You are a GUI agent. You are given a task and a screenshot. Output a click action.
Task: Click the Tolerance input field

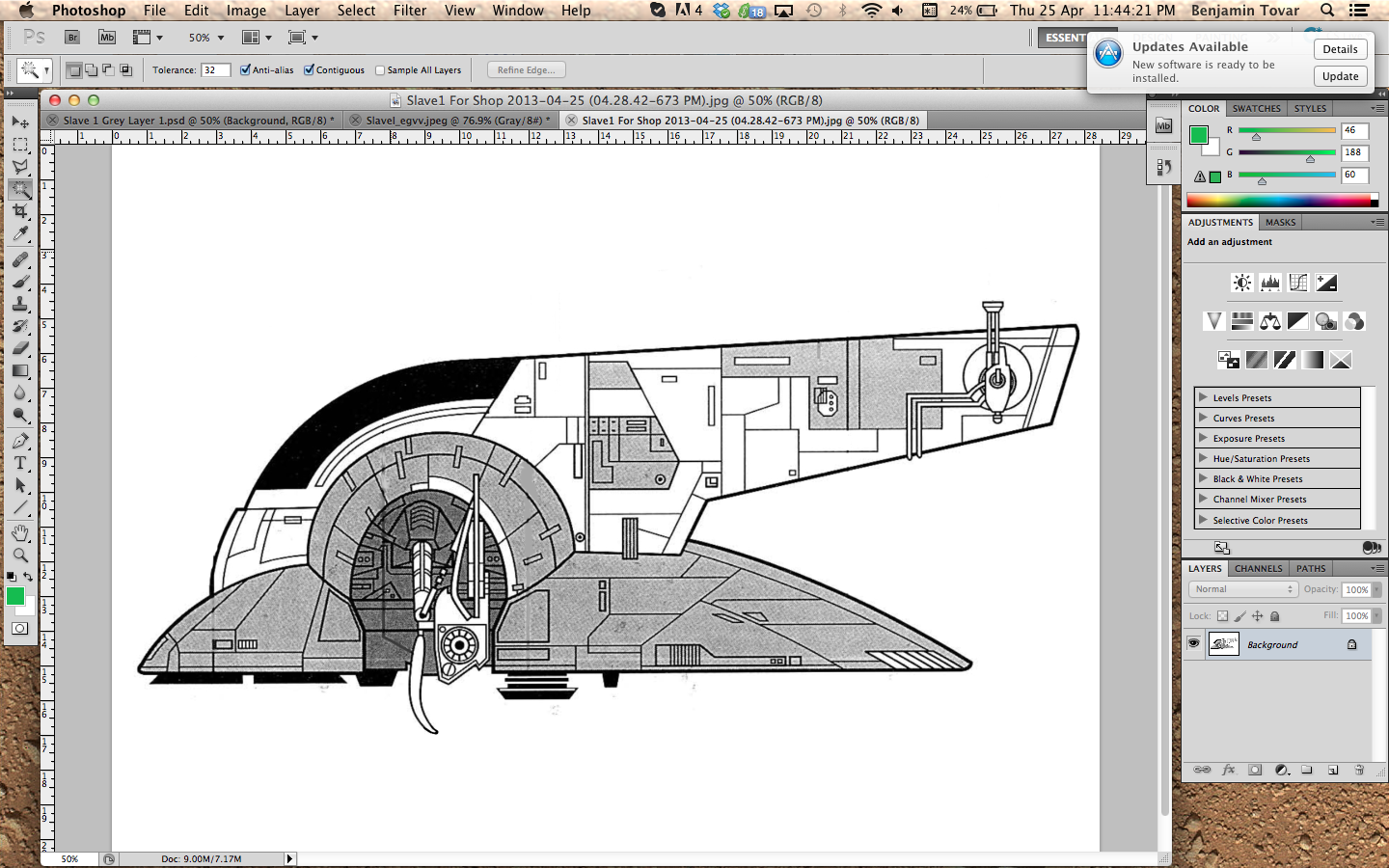point(215,69)
